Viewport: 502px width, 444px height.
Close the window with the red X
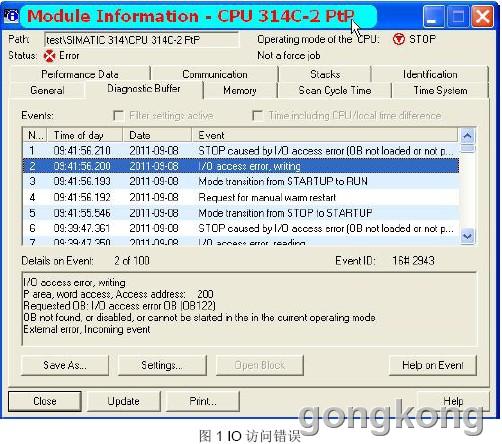[482, 16]
